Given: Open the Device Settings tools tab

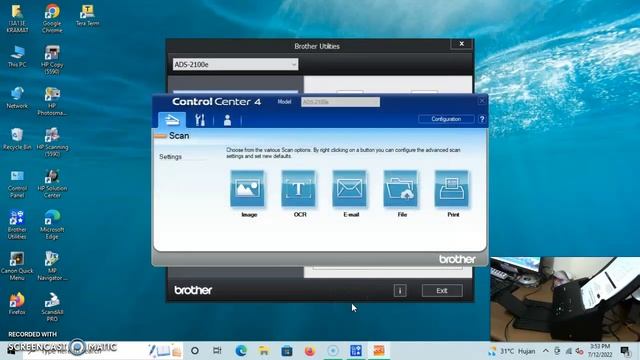Looking at the screenshot, I should coord(200,120).
